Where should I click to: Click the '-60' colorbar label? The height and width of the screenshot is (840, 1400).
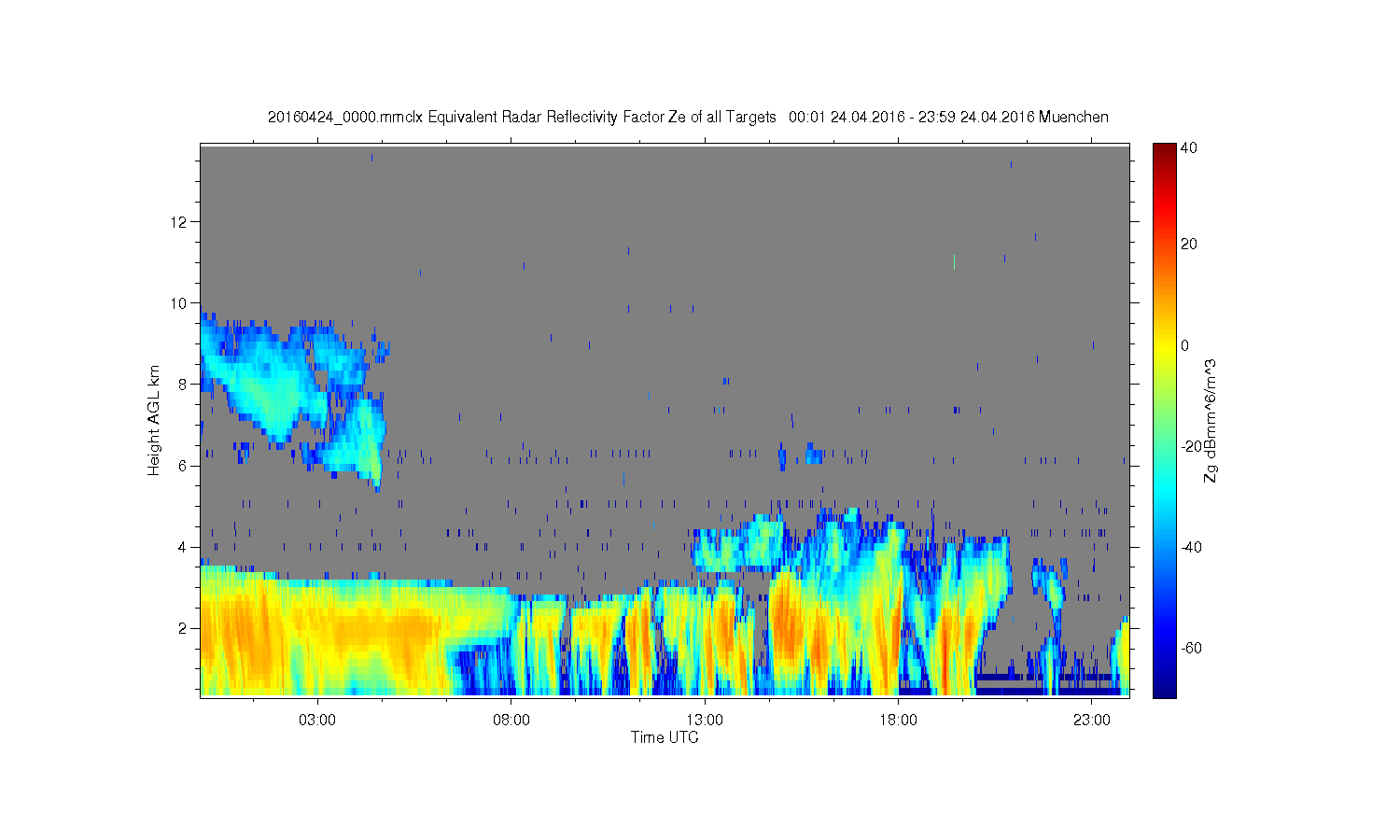click(1192, 648)
